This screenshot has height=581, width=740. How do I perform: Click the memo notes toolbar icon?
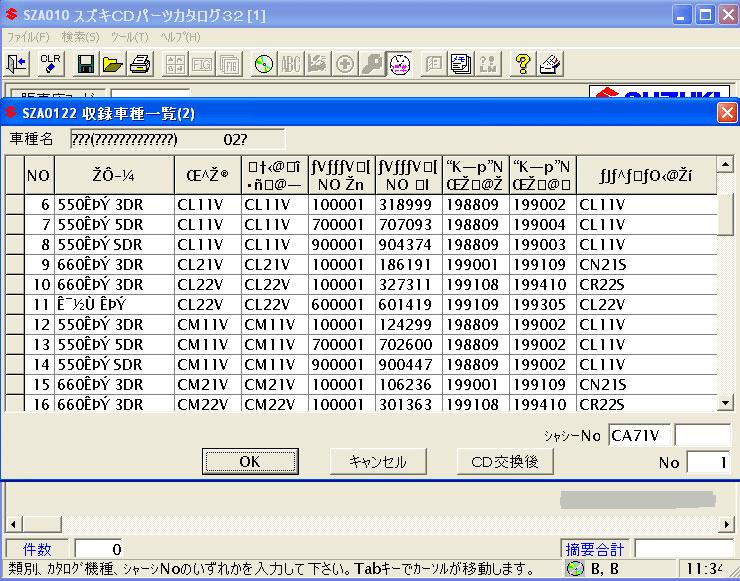(x=461, y=63)
